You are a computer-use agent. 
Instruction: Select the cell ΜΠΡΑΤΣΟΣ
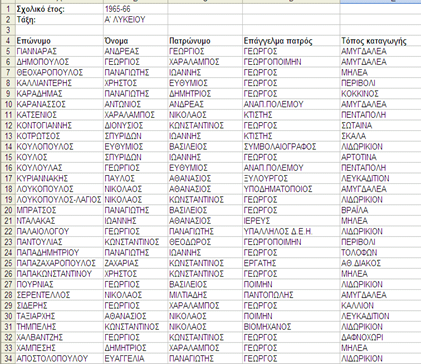click(59, 210)
